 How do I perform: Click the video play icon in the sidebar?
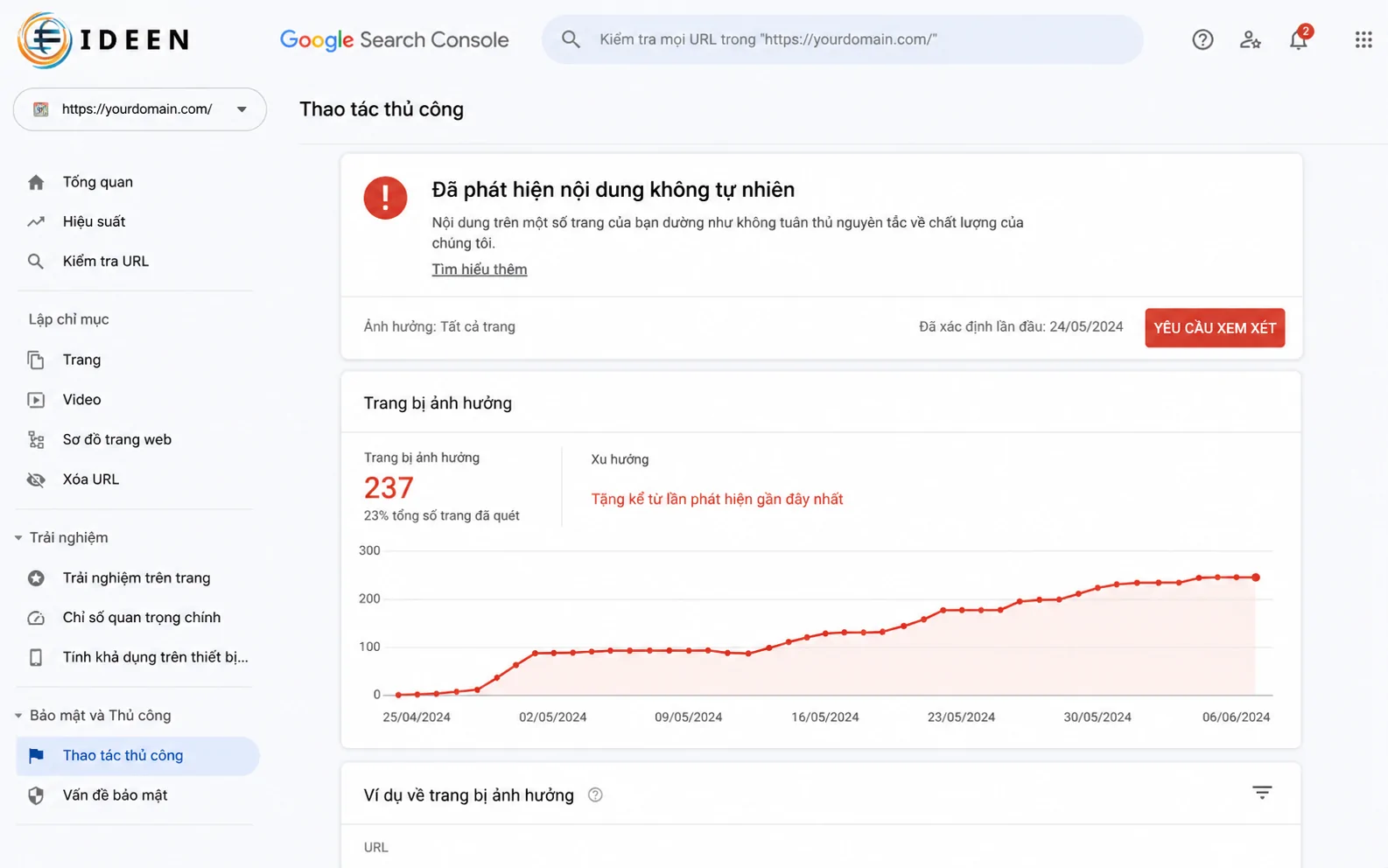coord(36,400)
